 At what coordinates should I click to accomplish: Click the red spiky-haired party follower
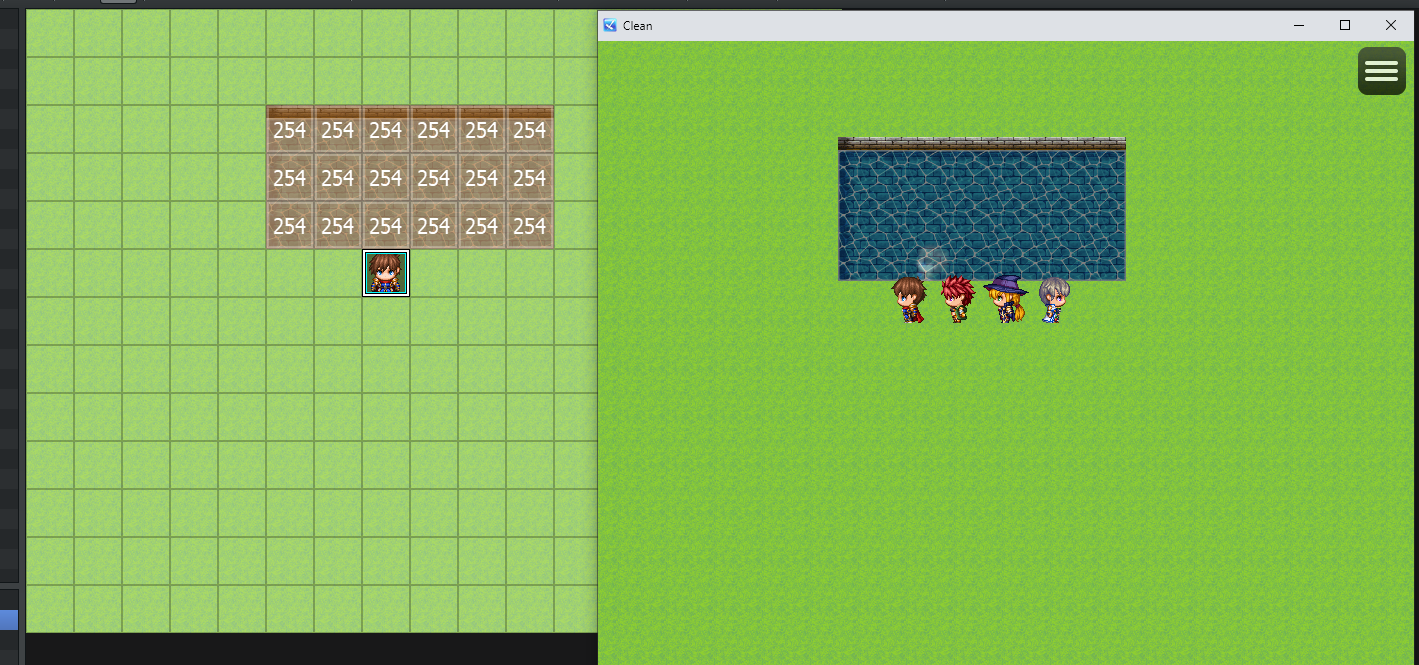(x=957, y=300)
